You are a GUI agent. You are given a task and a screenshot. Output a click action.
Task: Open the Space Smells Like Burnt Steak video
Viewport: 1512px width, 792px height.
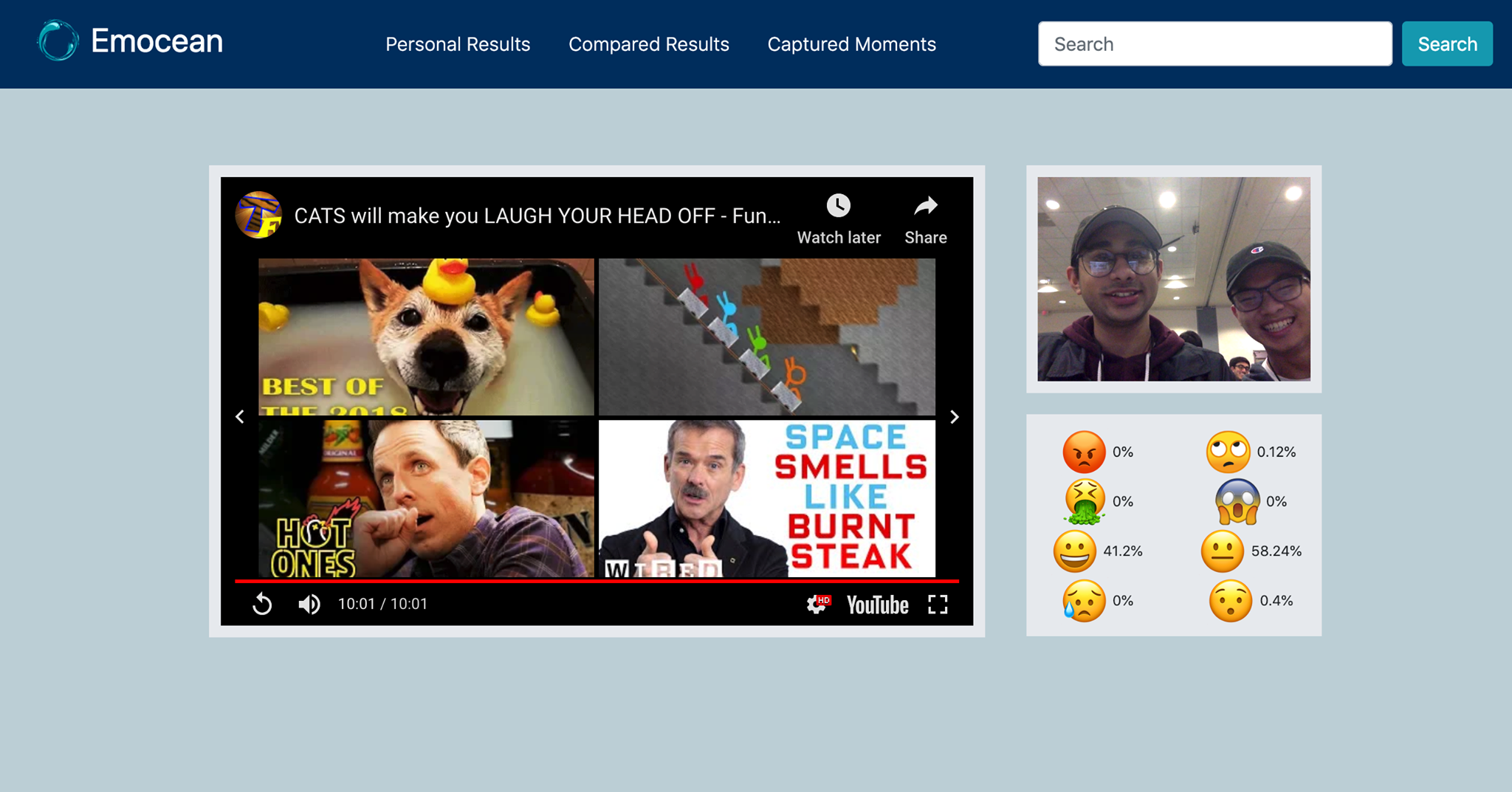point(767,498)
